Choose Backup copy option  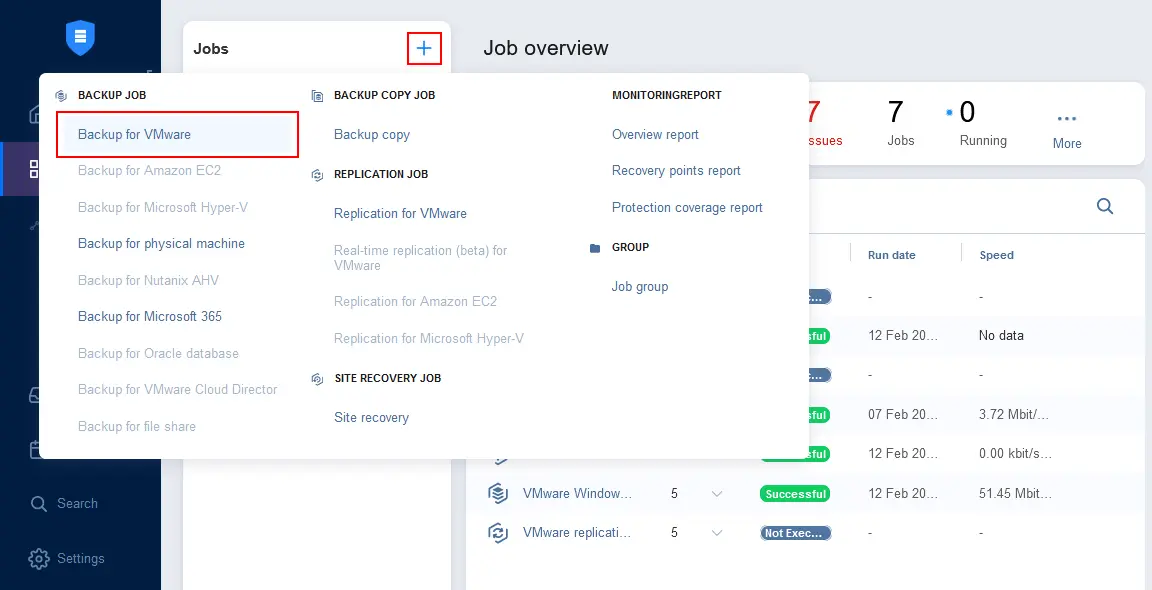372,134
